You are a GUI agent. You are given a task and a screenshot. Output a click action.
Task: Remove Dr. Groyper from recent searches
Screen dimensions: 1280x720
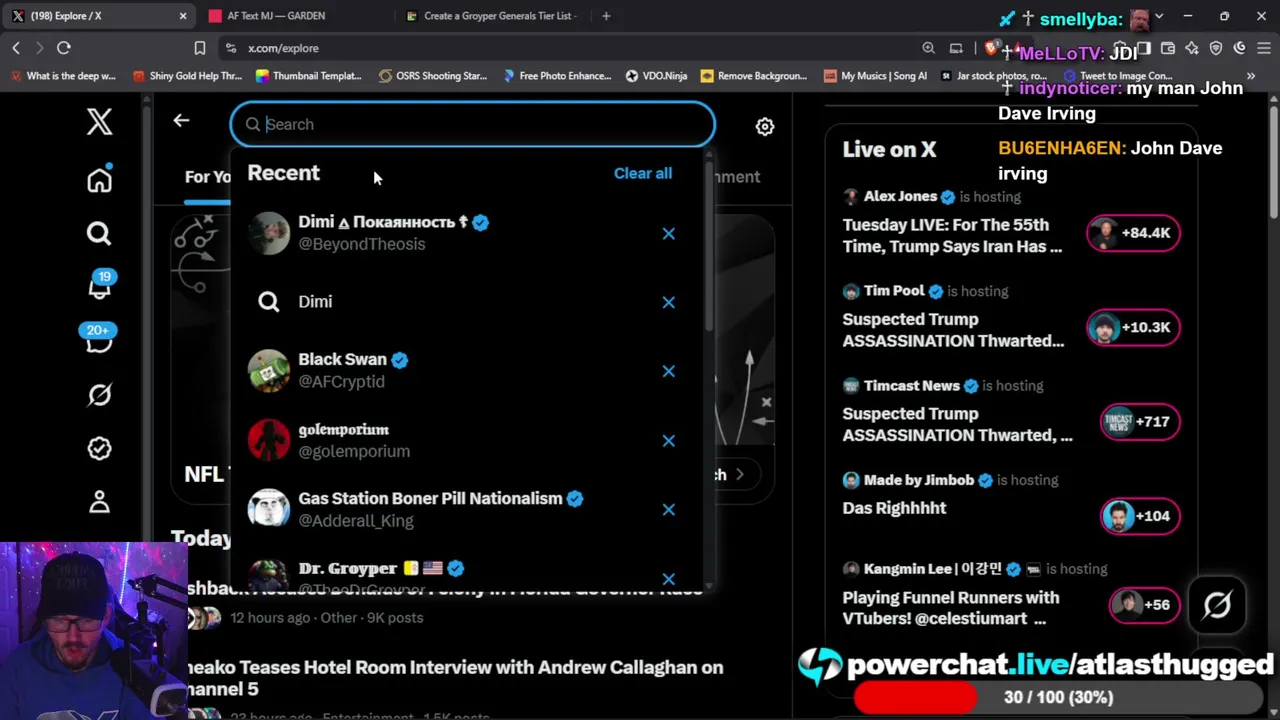click(669, 579)
